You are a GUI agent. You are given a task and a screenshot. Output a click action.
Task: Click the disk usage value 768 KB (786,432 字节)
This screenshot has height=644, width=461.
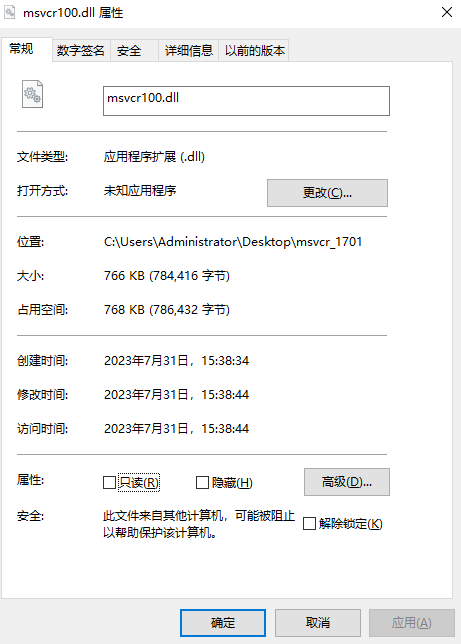[167, 310]
